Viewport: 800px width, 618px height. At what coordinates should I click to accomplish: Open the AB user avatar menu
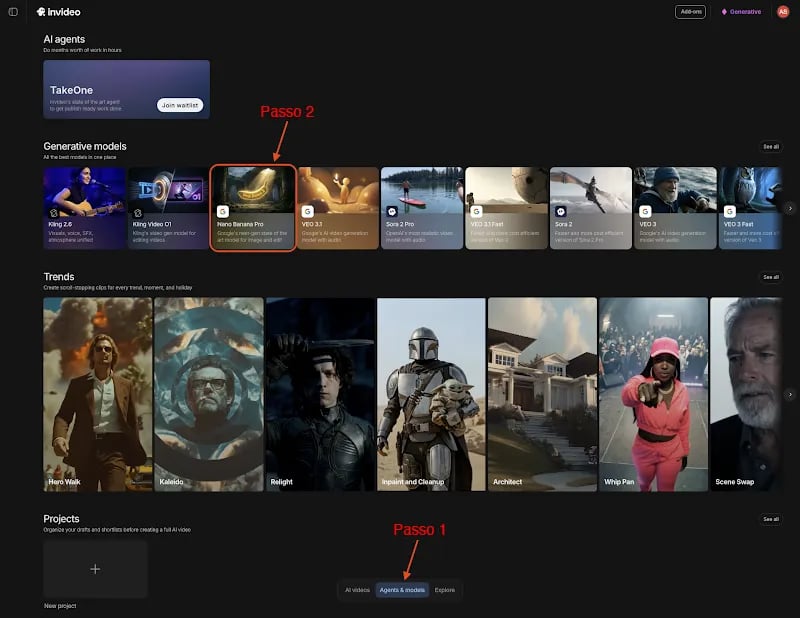pos(783,12)
